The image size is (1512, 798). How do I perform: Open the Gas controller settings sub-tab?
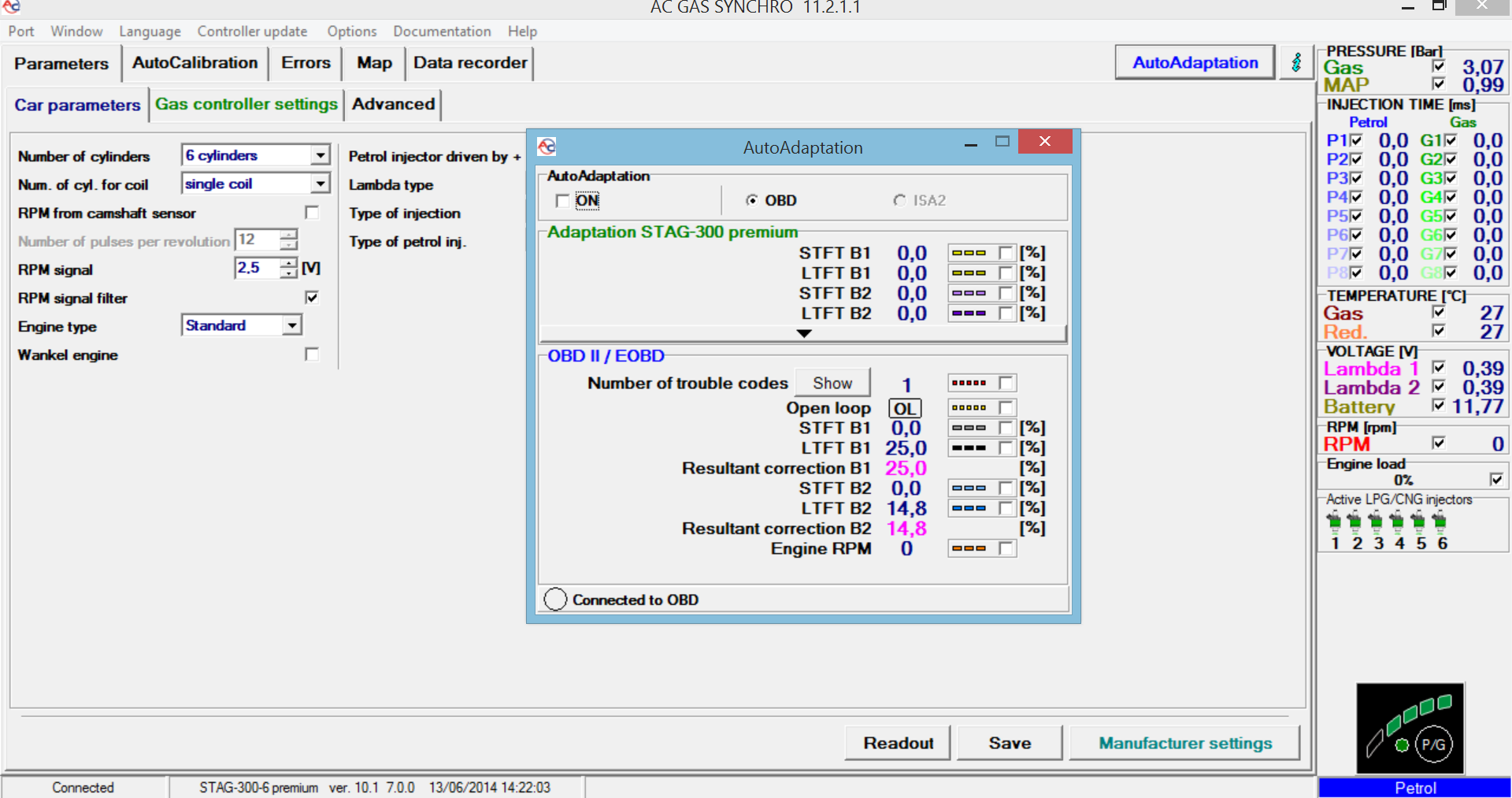point(246,104)
